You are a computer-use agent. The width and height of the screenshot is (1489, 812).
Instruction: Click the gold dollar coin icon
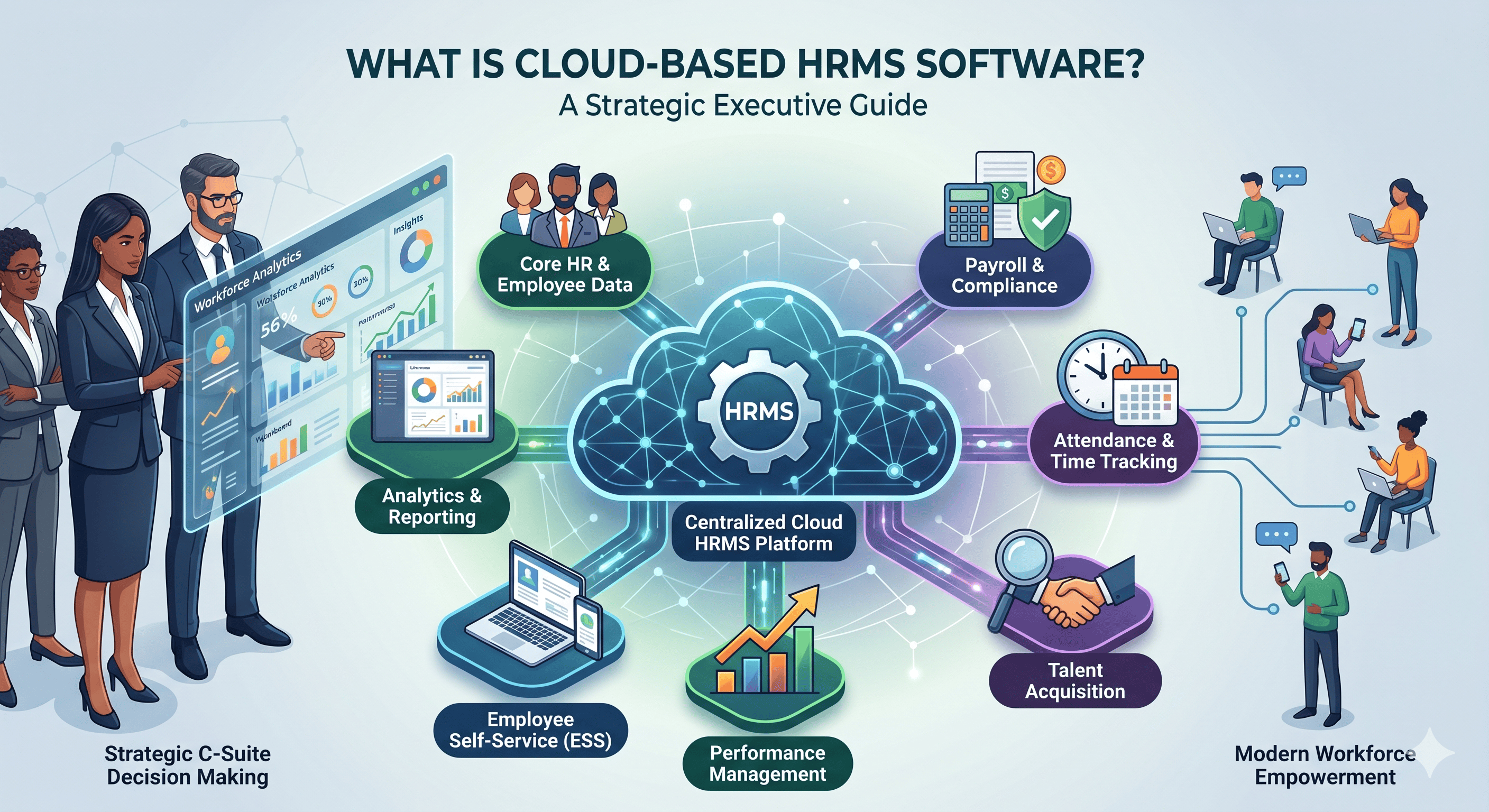[1050, 171]
